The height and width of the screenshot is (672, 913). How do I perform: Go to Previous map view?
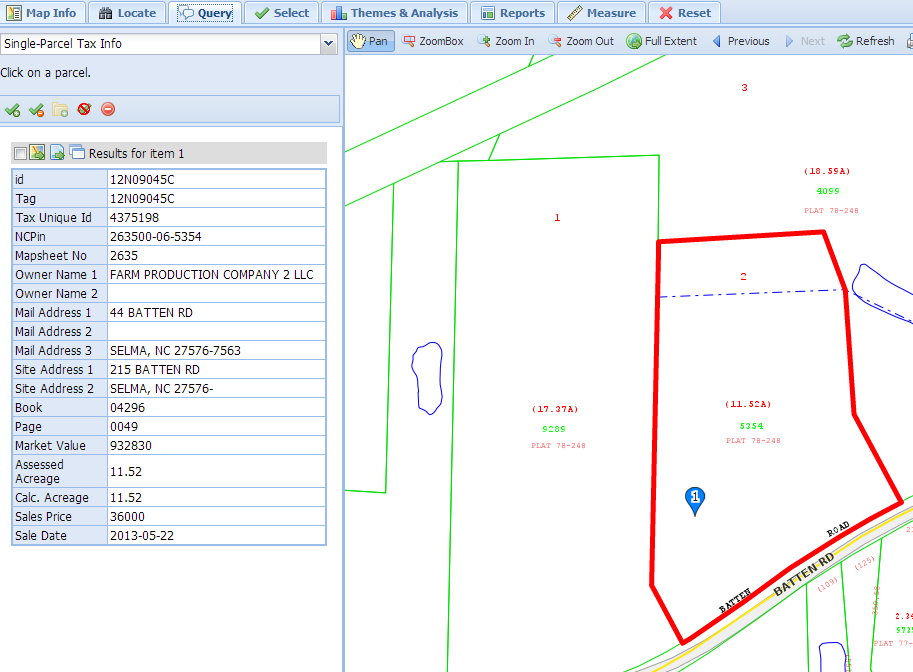(x=740, y=41)
